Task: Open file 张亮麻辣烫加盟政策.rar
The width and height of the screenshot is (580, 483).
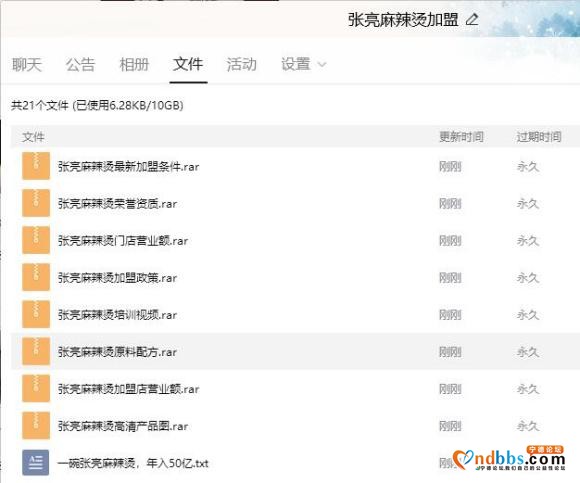Action: pyautogui.click(x=117, y=278)
